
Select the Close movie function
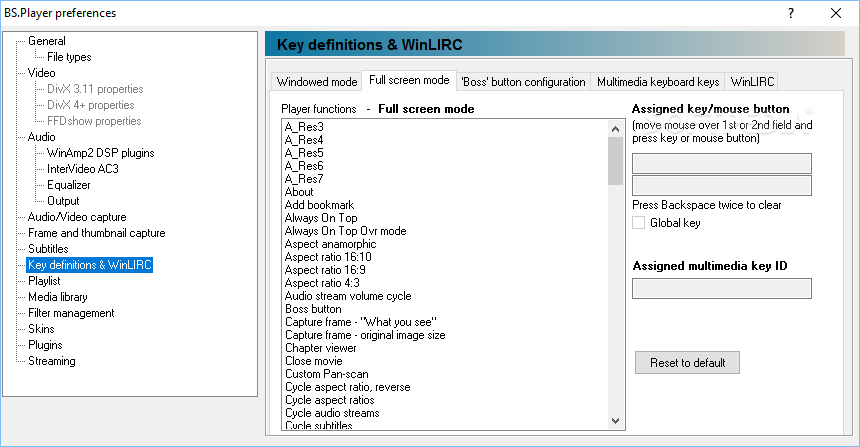(314, 361)
